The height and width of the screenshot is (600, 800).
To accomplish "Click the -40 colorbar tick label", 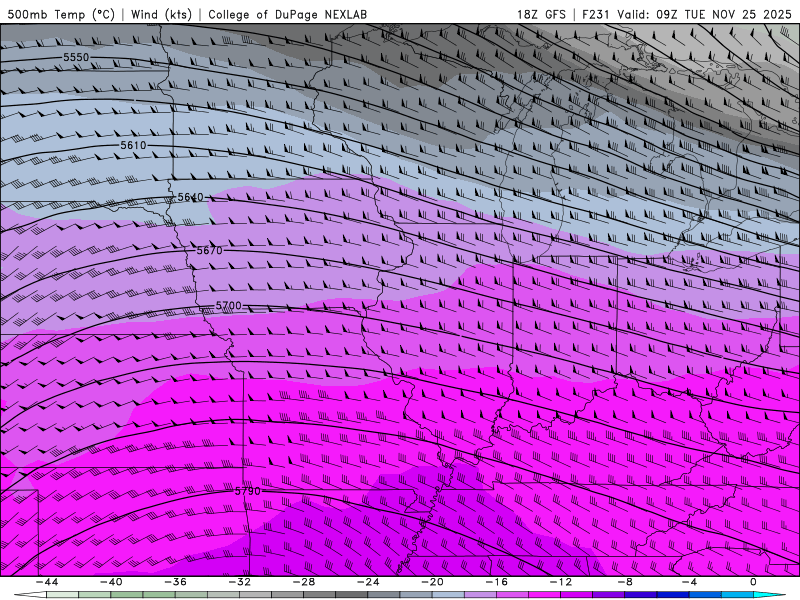I will pyautogui.click(x=111, y=582).
